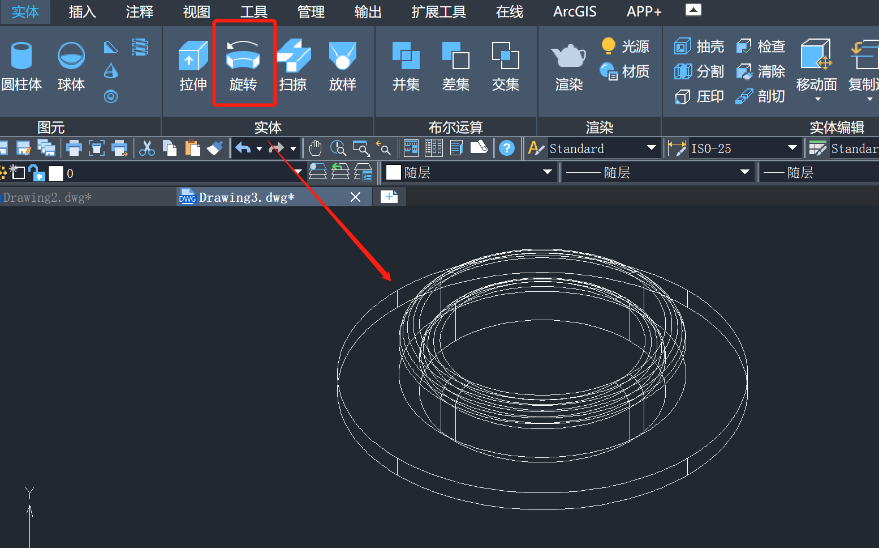The height and width of the screenshot is (548, 879).
Task: Open the Drawing2.dwg document tab
Action: (x=48, y=197)
